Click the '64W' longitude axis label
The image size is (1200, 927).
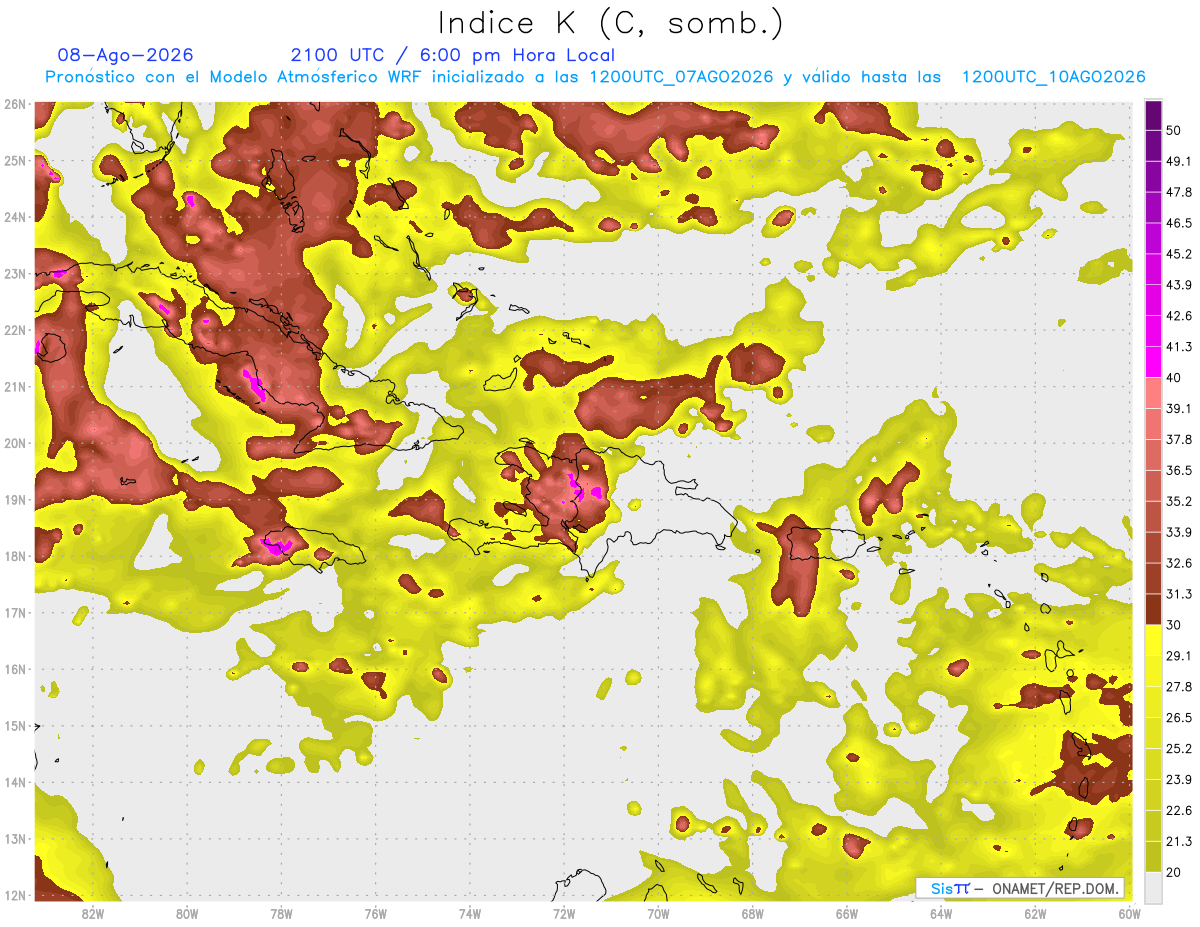point(941,913)
